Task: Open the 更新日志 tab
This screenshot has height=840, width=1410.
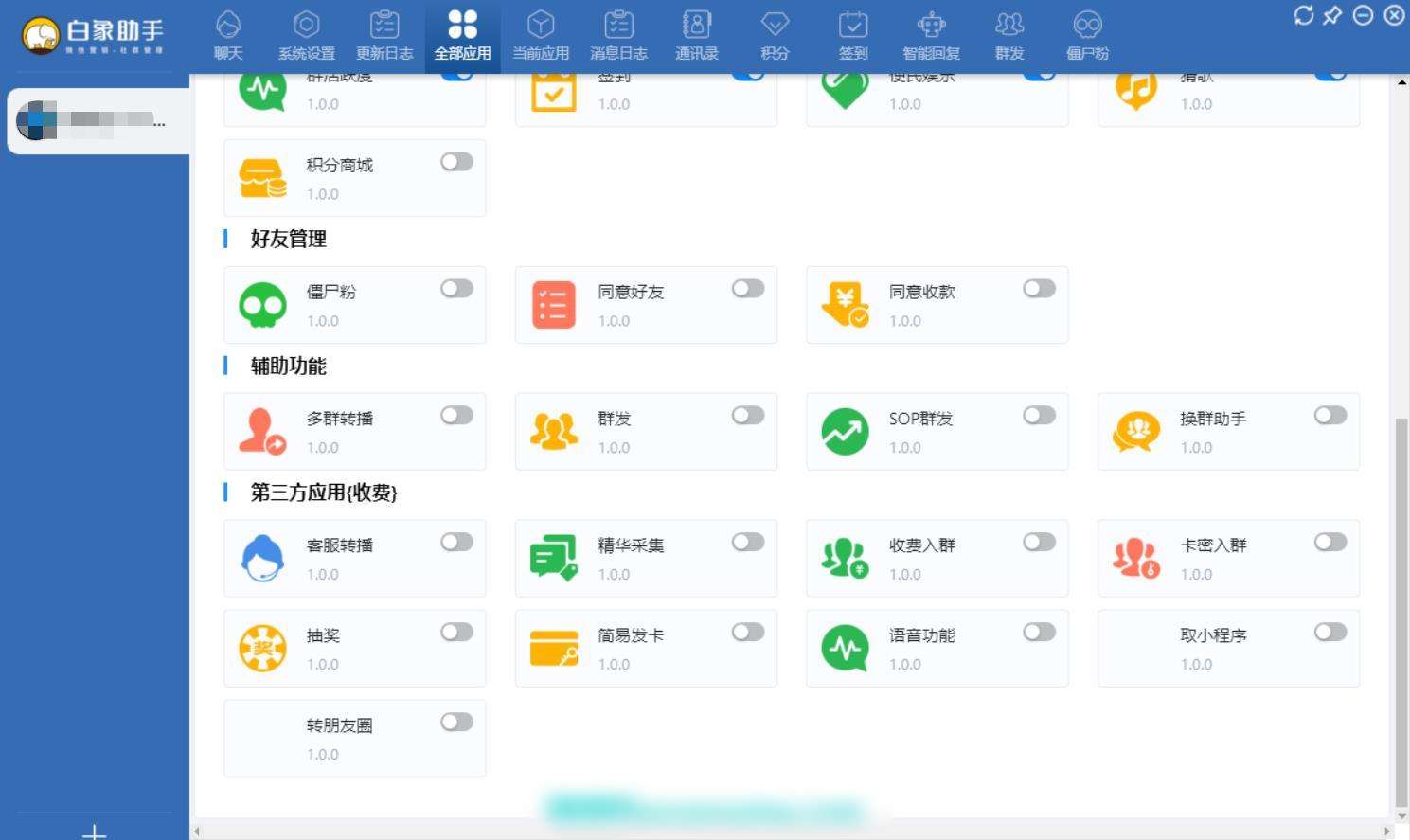Action: (384, 36)
